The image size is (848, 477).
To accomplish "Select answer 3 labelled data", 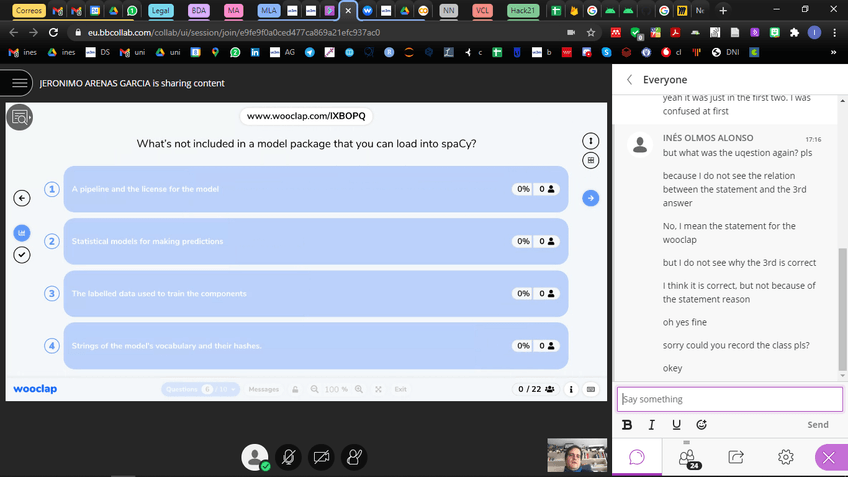I will (316, 294).
